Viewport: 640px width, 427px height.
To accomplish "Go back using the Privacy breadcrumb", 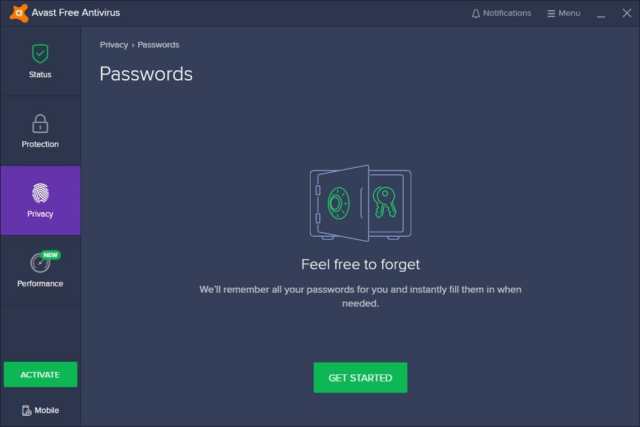I will [114, 45].
